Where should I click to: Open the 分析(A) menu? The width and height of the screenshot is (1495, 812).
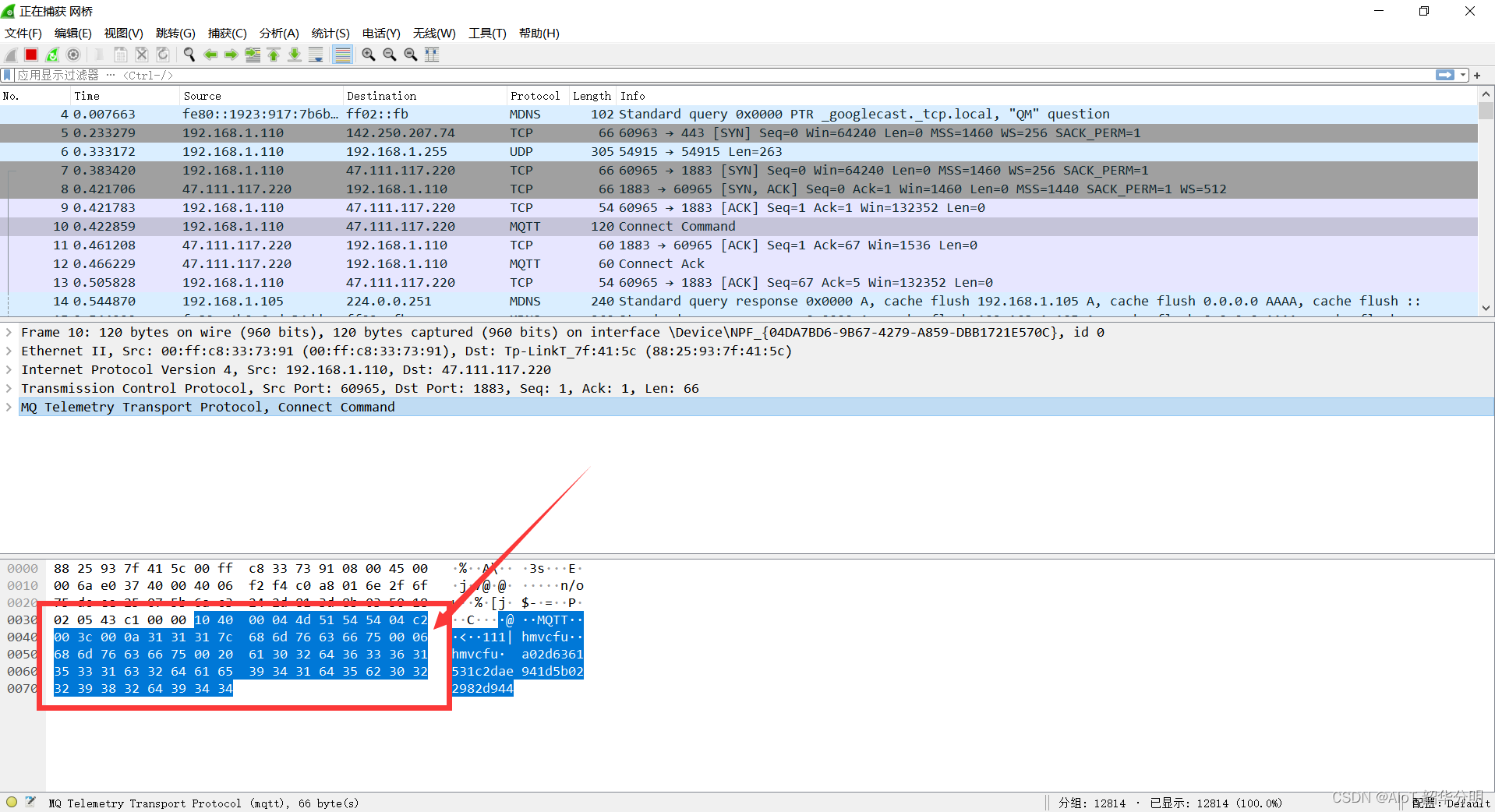(279, 34)
